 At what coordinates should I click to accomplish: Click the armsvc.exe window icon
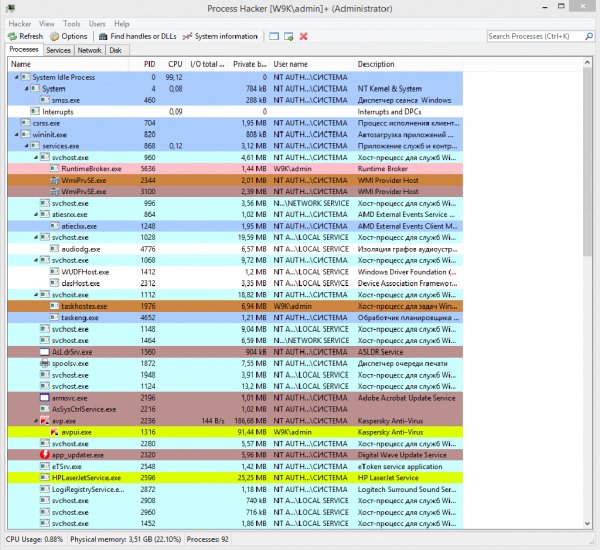(45, 398)
